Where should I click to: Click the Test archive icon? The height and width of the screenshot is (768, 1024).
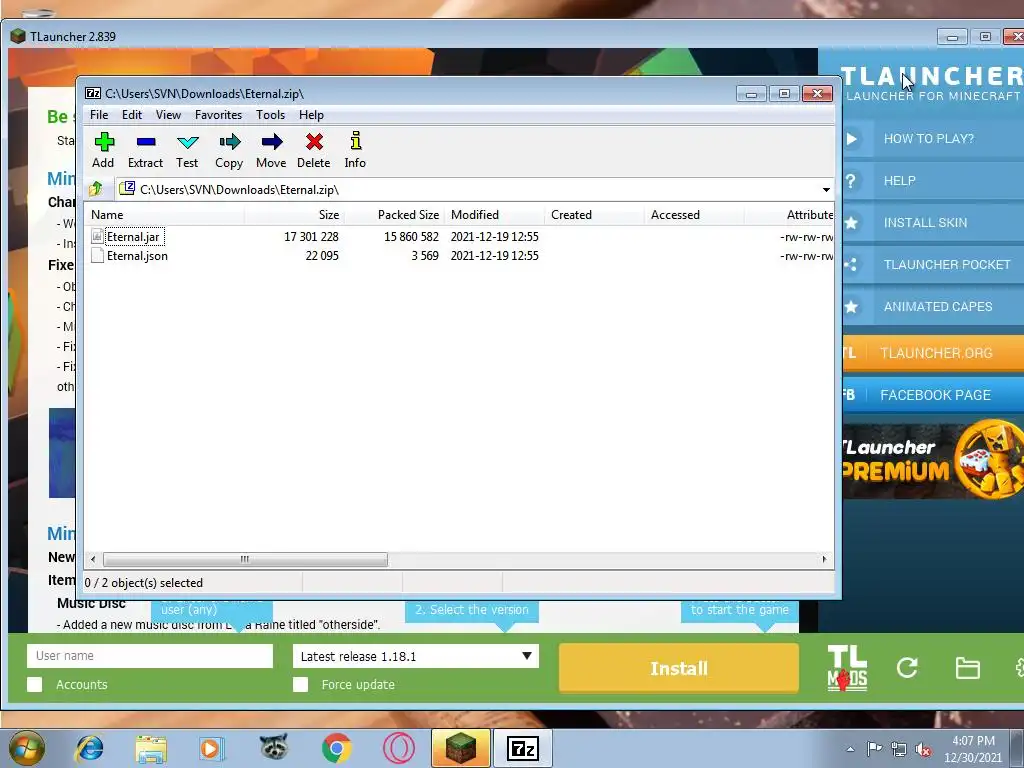tap(187, 150)
